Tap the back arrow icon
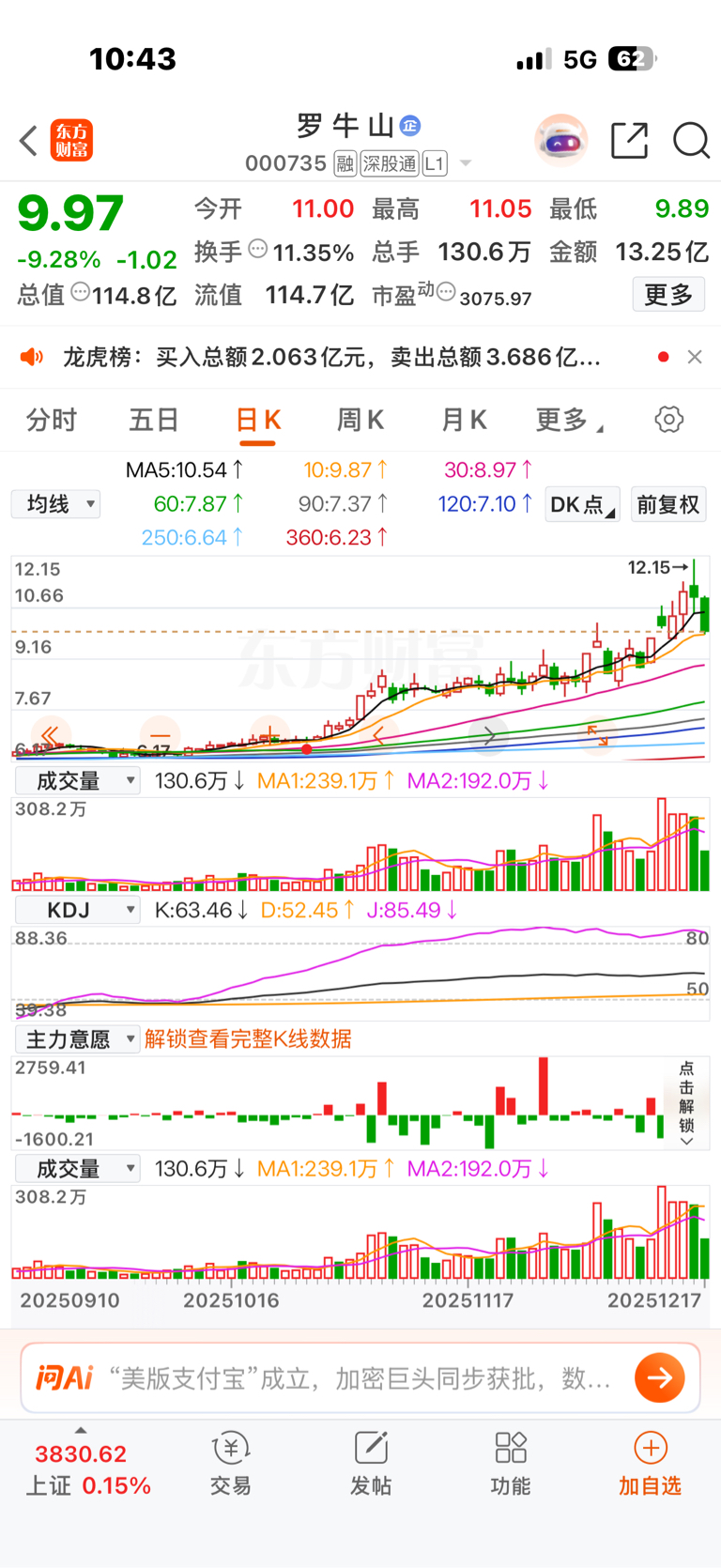 pyautogui.click(x=28, y=141)
